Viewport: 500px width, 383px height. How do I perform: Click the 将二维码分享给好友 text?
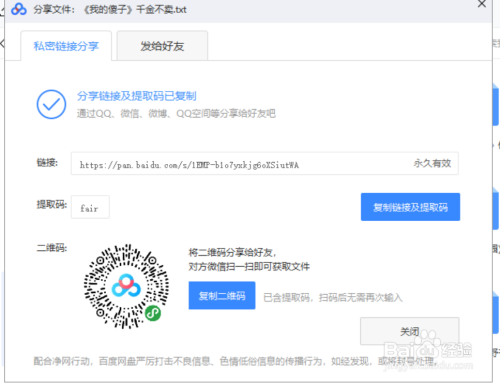[x=232, y=252]
